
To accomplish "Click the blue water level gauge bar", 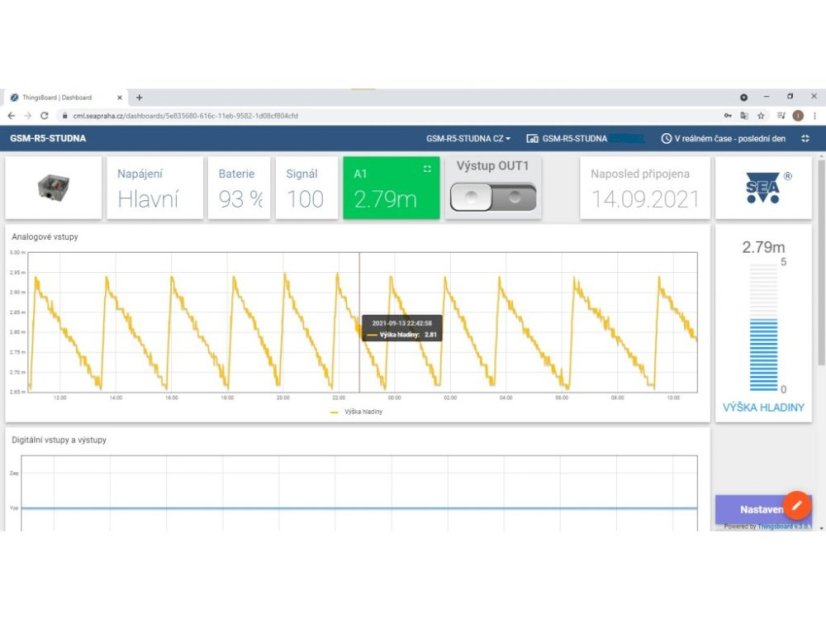I will point(764,354).
